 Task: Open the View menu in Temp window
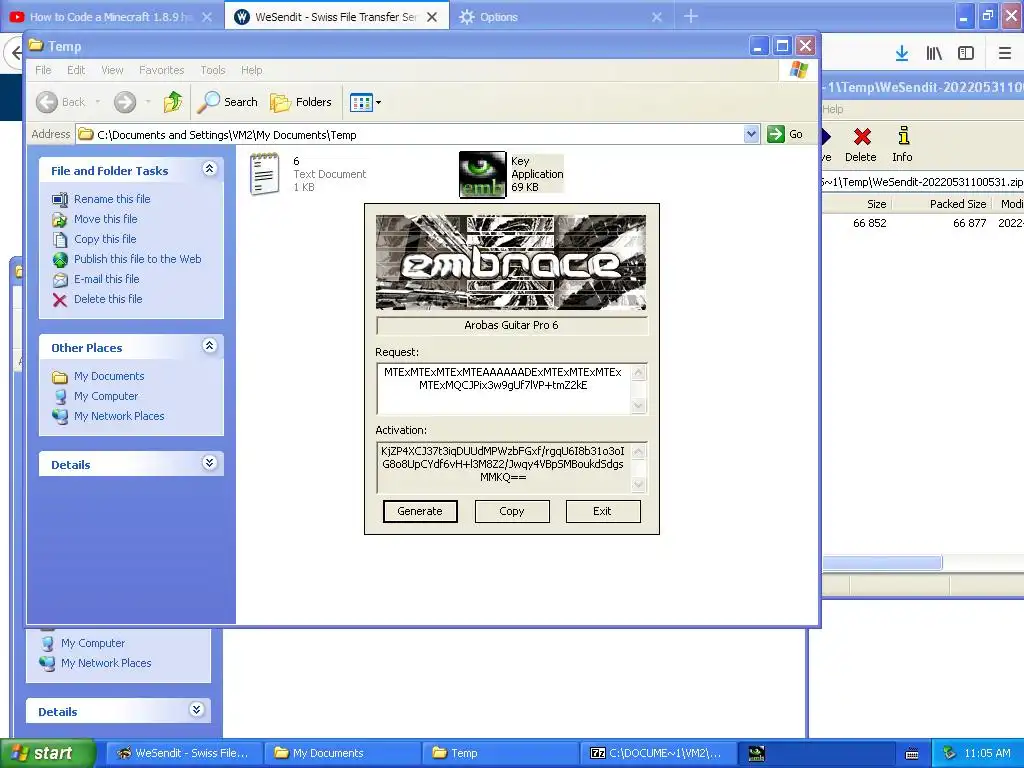[x=112, y=70]
